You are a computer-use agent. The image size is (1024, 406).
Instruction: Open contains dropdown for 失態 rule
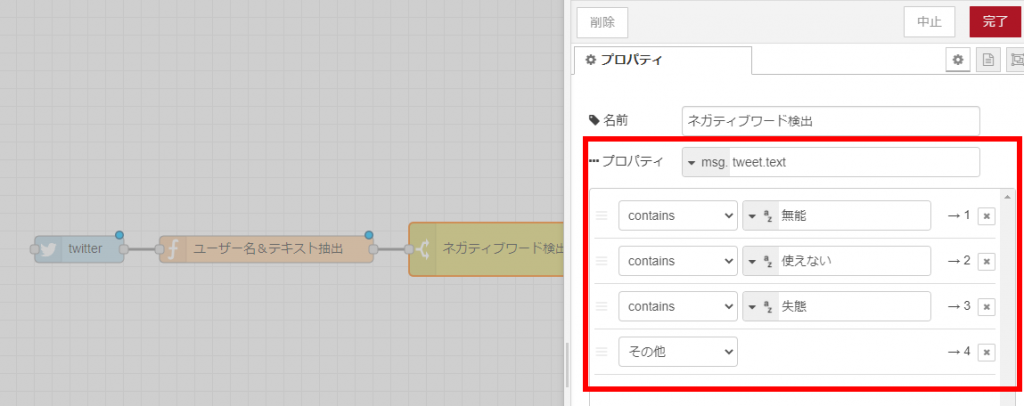pos(678,306)
